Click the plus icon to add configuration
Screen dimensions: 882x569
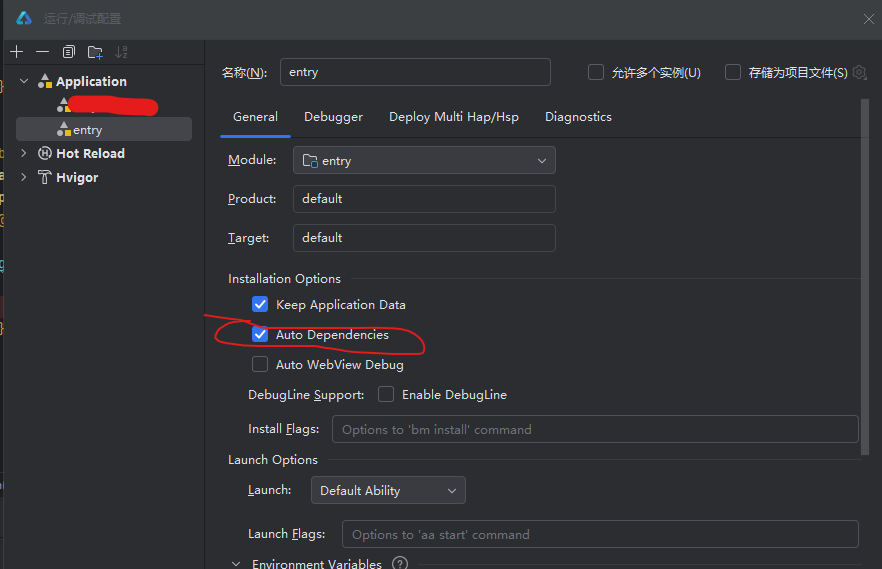[x=17, y=52]
